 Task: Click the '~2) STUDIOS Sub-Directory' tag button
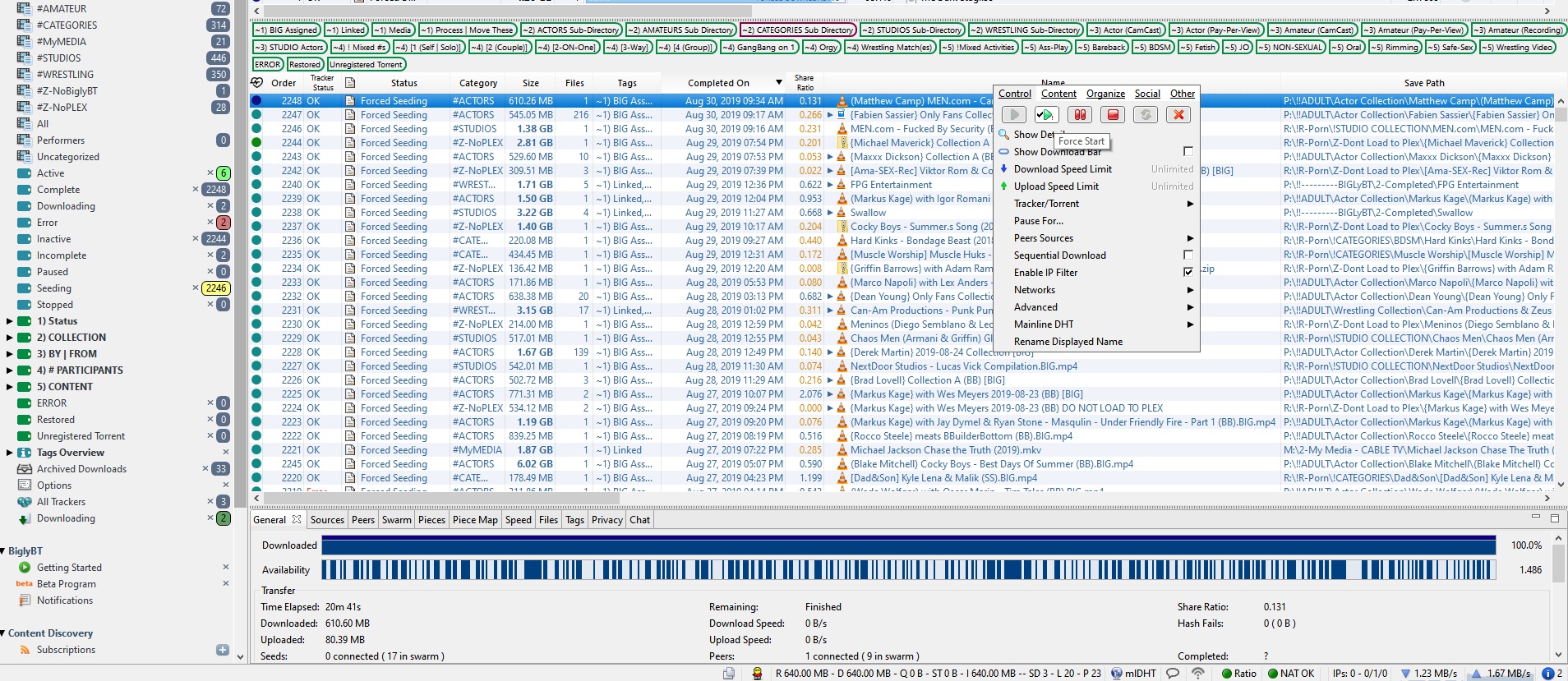point(911,30)
